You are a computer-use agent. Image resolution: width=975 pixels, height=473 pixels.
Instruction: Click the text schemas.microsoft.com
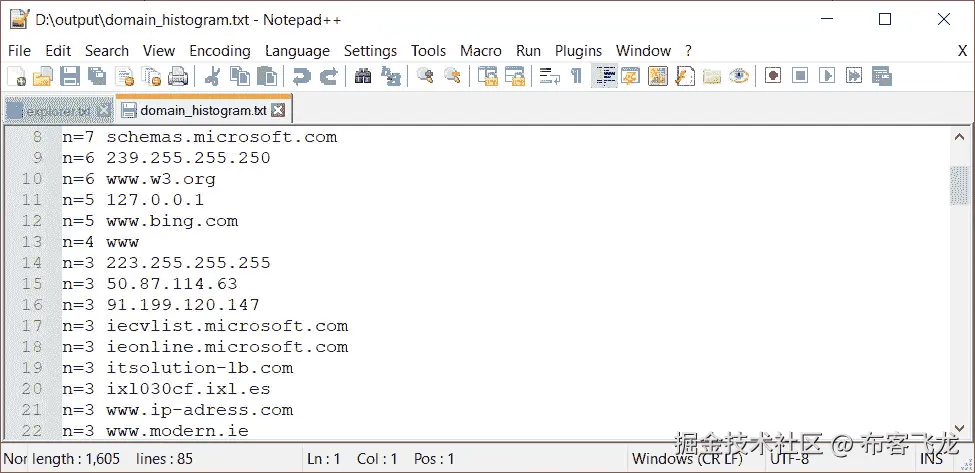tap(222, 137)
